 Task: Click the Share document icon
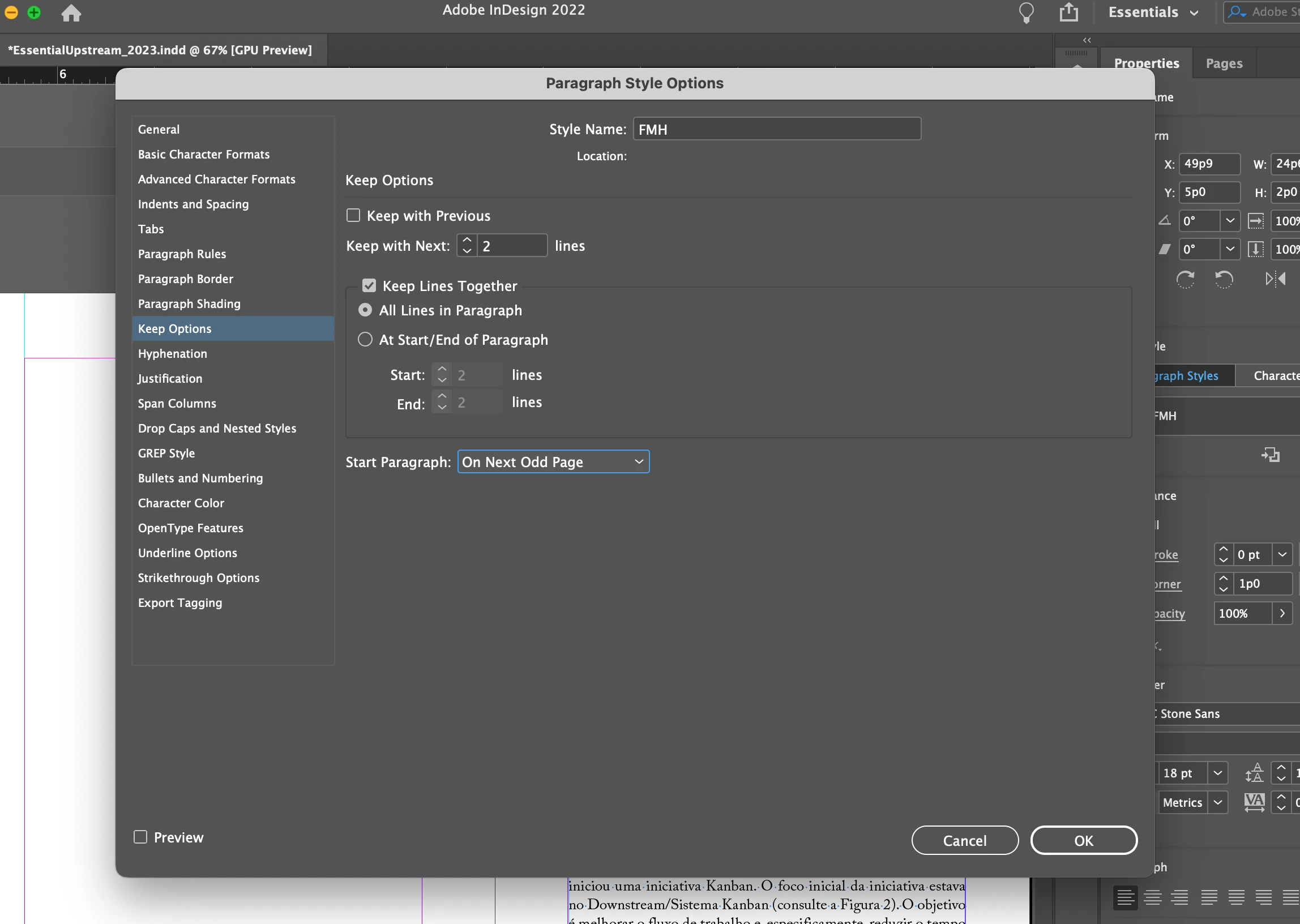1068,12
